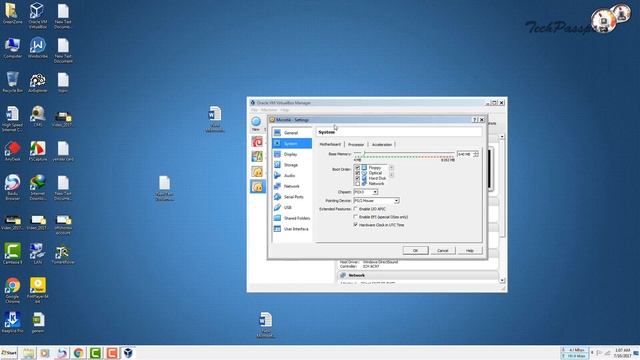Adjust the Base Memory slider handle
This screenshot has width=640, height=360.
364,153
